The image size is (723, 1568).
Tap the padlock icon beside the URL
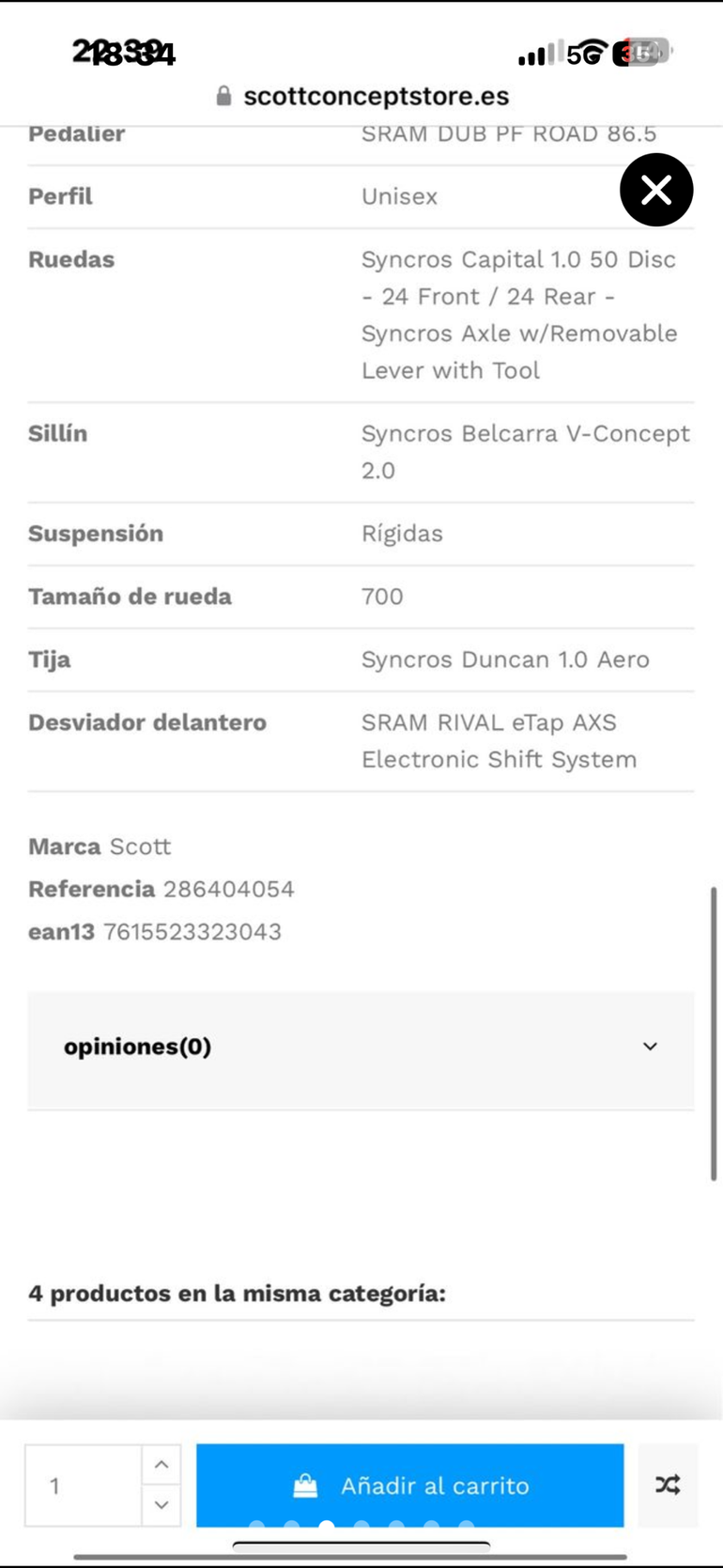tap(223, 96)
